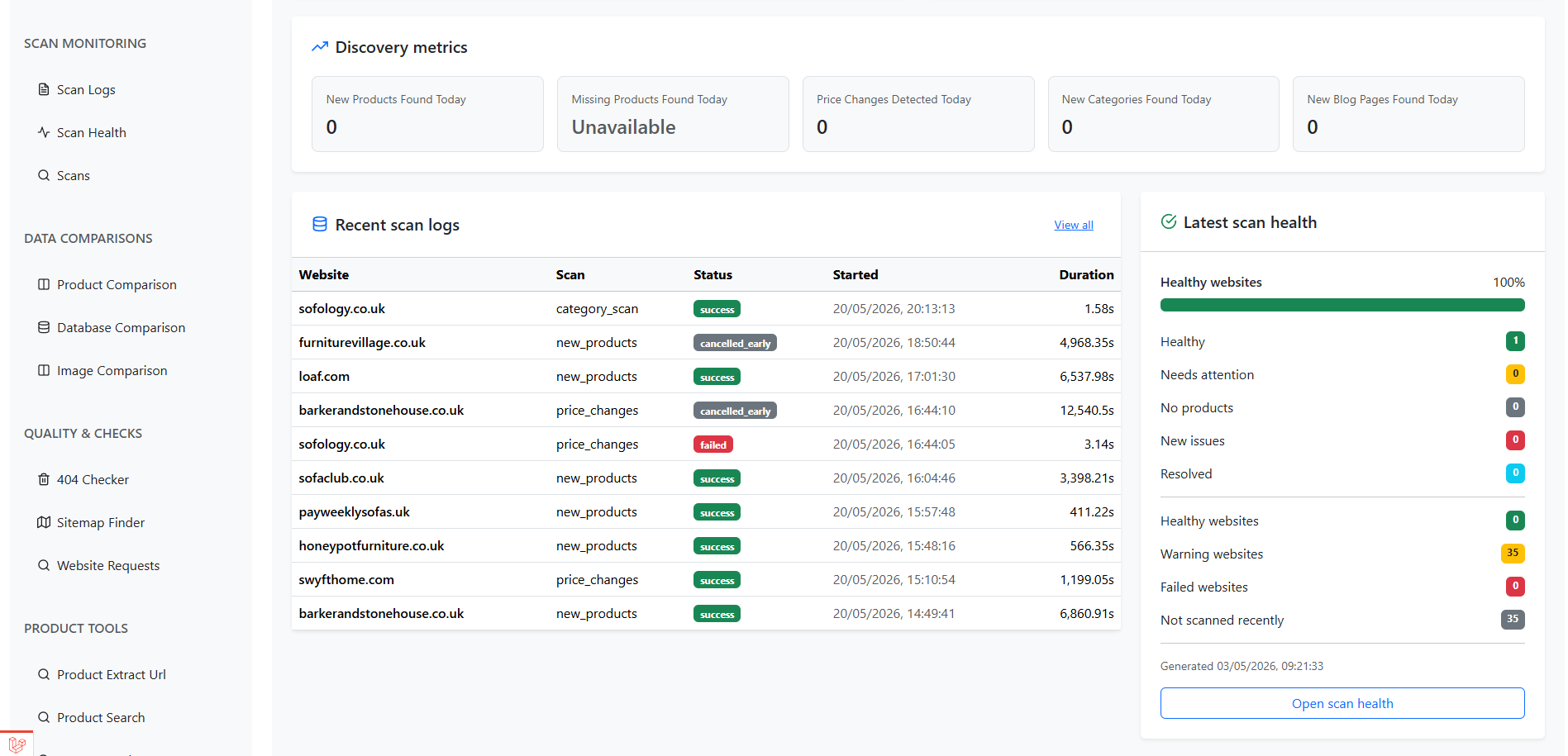
Task: Click the Failed websites count badge
Action: click(x=1515, y=586)
